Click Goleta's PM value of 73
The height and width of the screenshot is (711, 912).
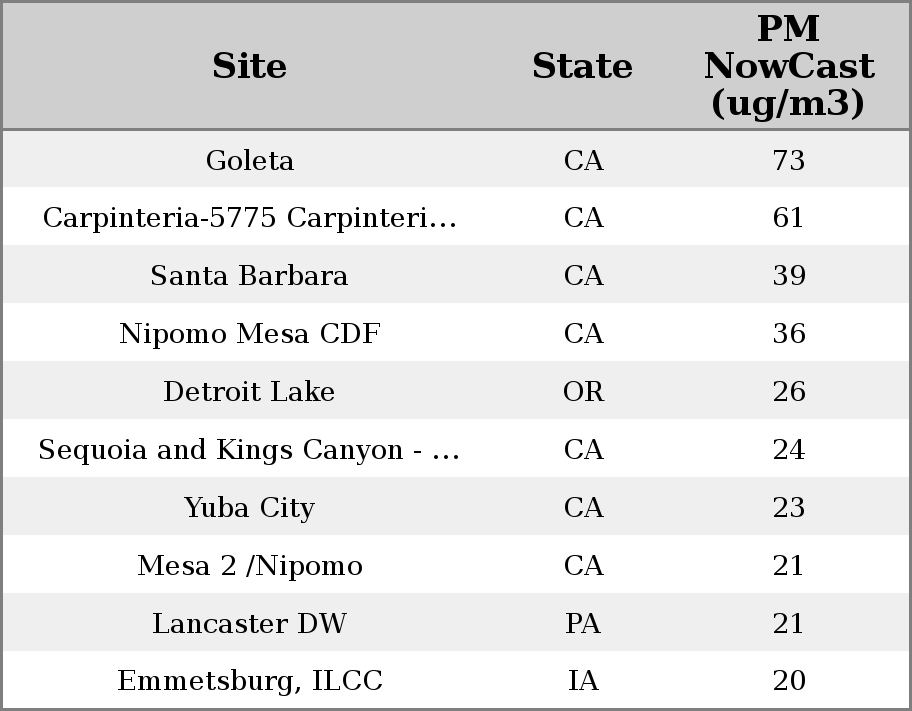[788, 161]
